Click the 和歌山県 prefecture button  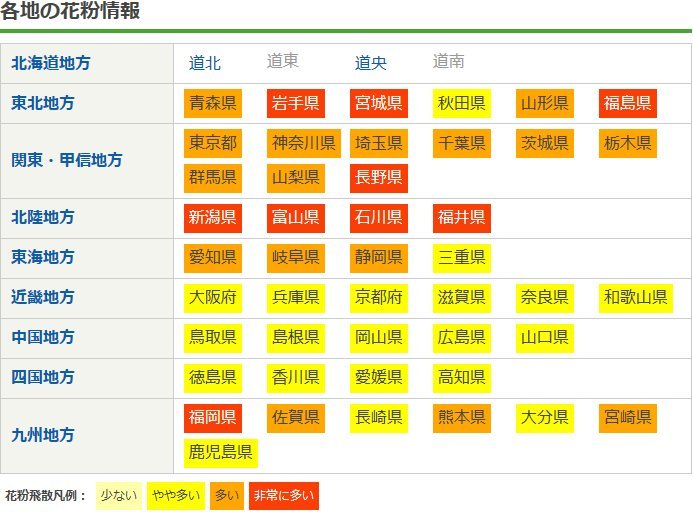pyautogui.click(x=635, y=298)
